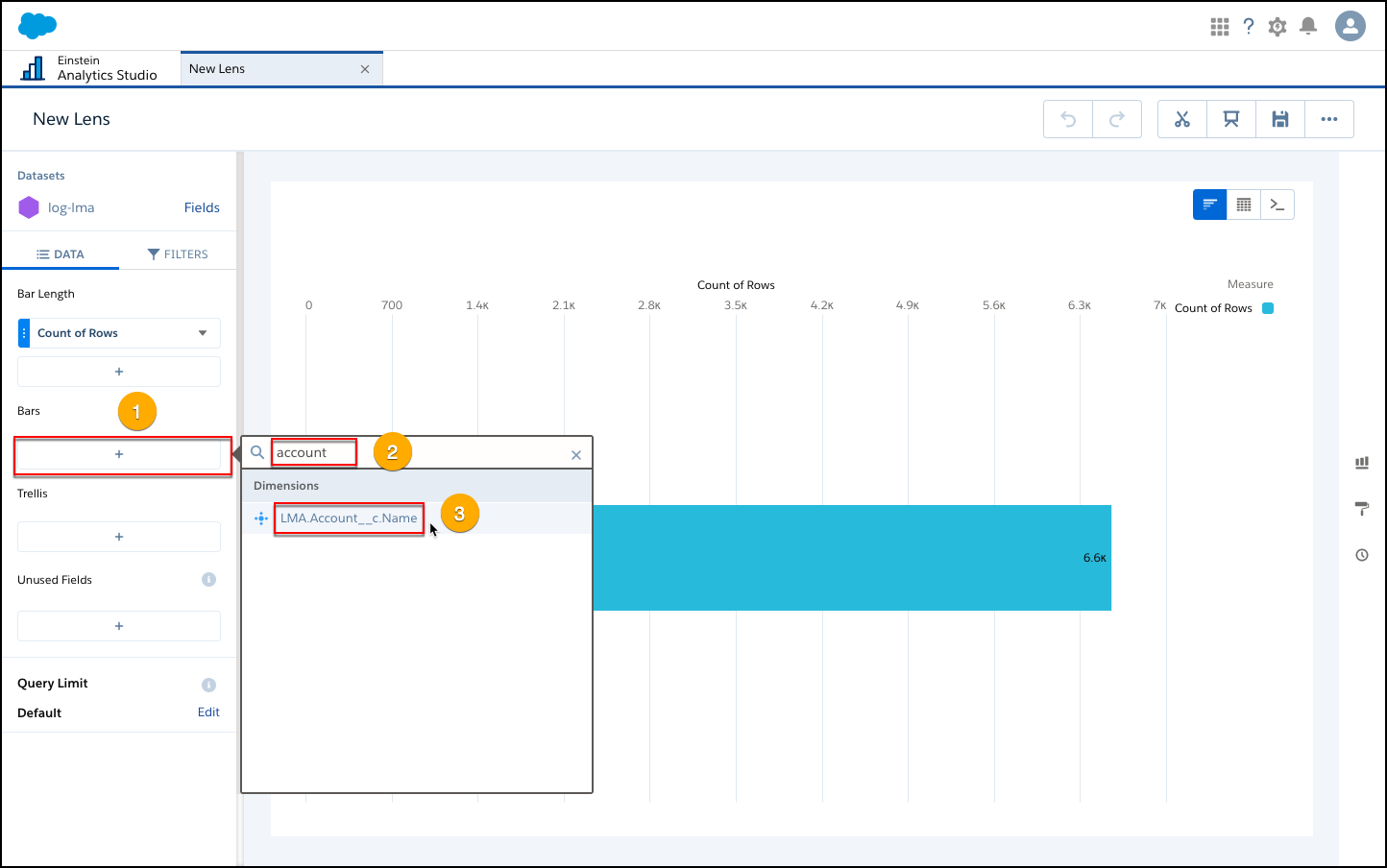Add a field under Unused Fields

coord(119,626)
